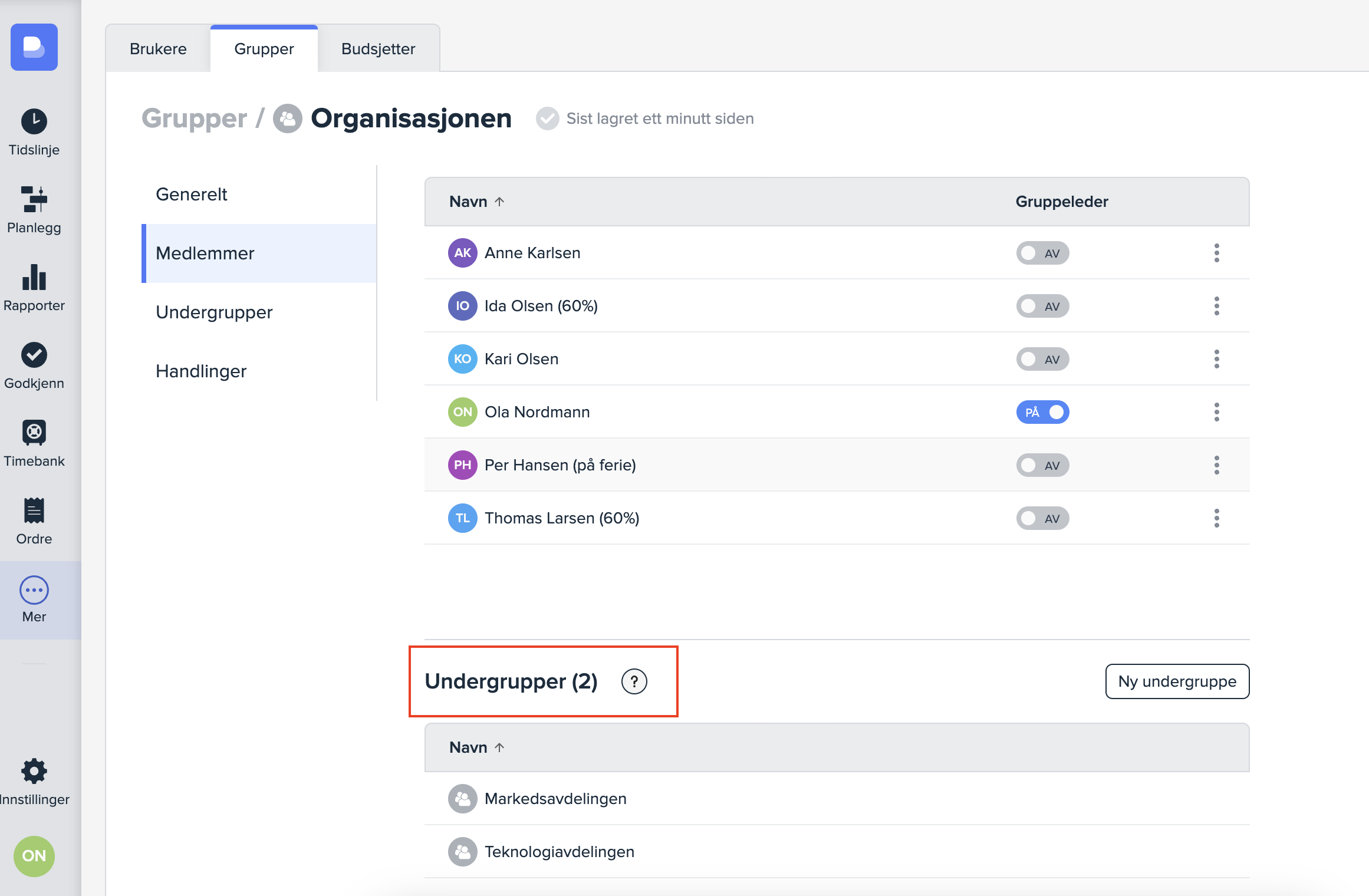
Task: Open options menu for Kari Olsen
Action: [x=1216, y=360]
